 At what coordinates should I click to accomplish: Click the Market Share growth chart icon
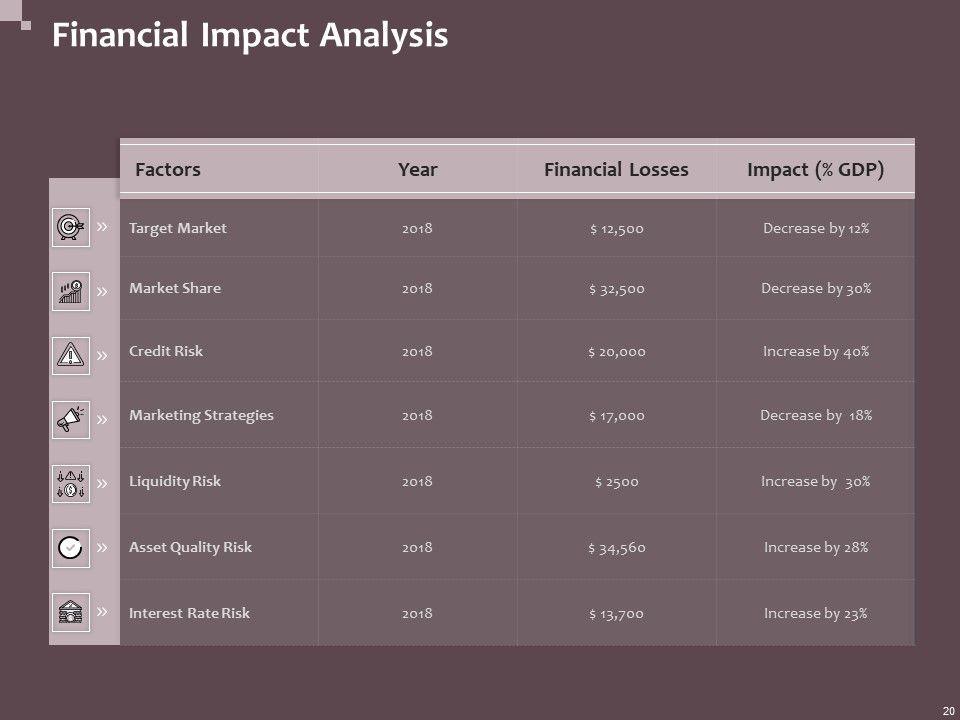(x=70, y=291)
